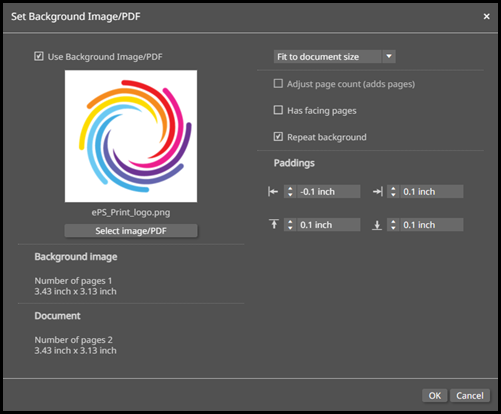The width and height of the screenshot is (501, 414).
Task: Click the Cancel button
Action: click(x=470, y=396)
